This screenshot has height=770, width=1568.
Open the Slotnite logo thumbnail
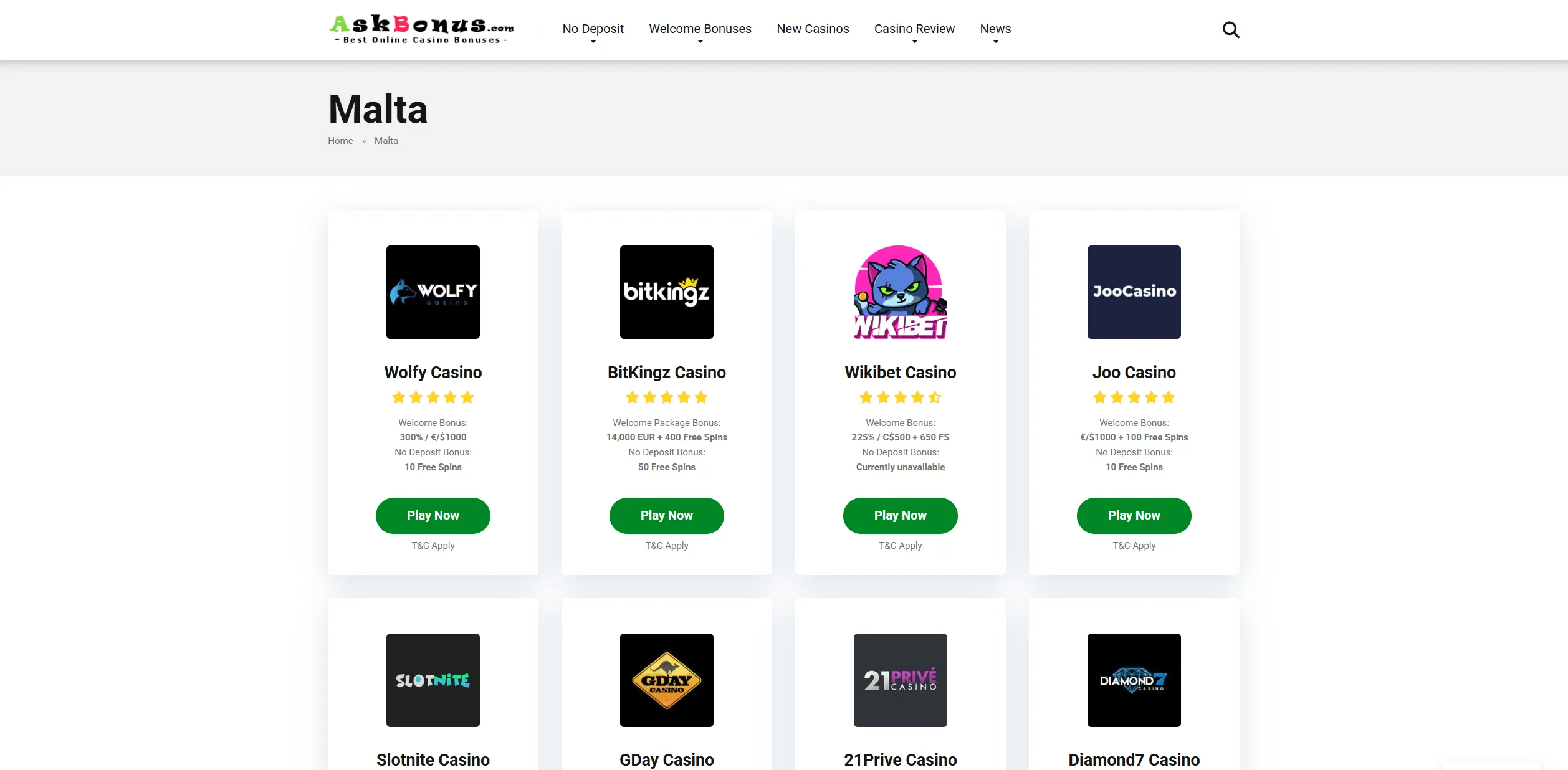point(433,680)
